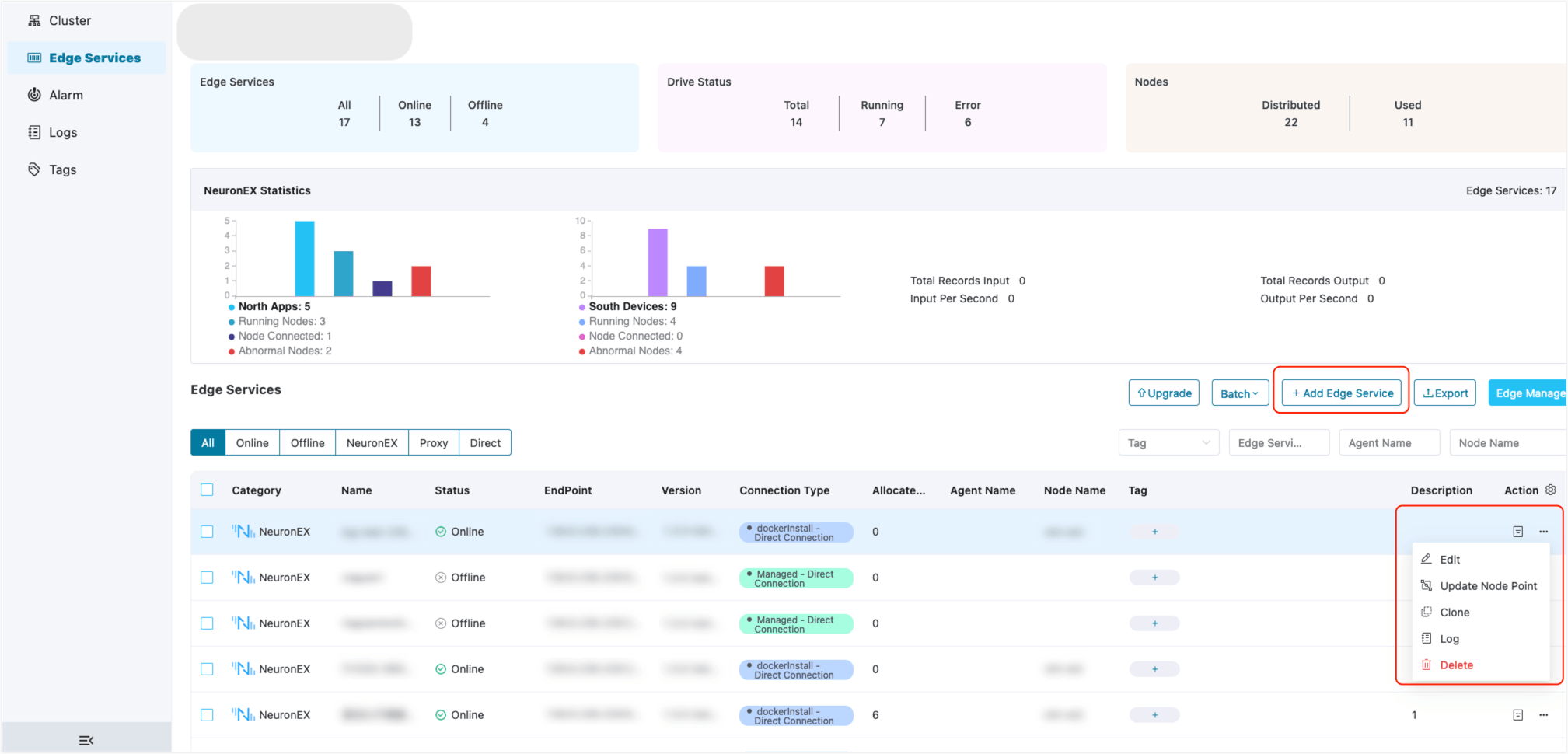Collapse sidebar using bottom menu icon
1568x754 pixels.
point(86,740)
